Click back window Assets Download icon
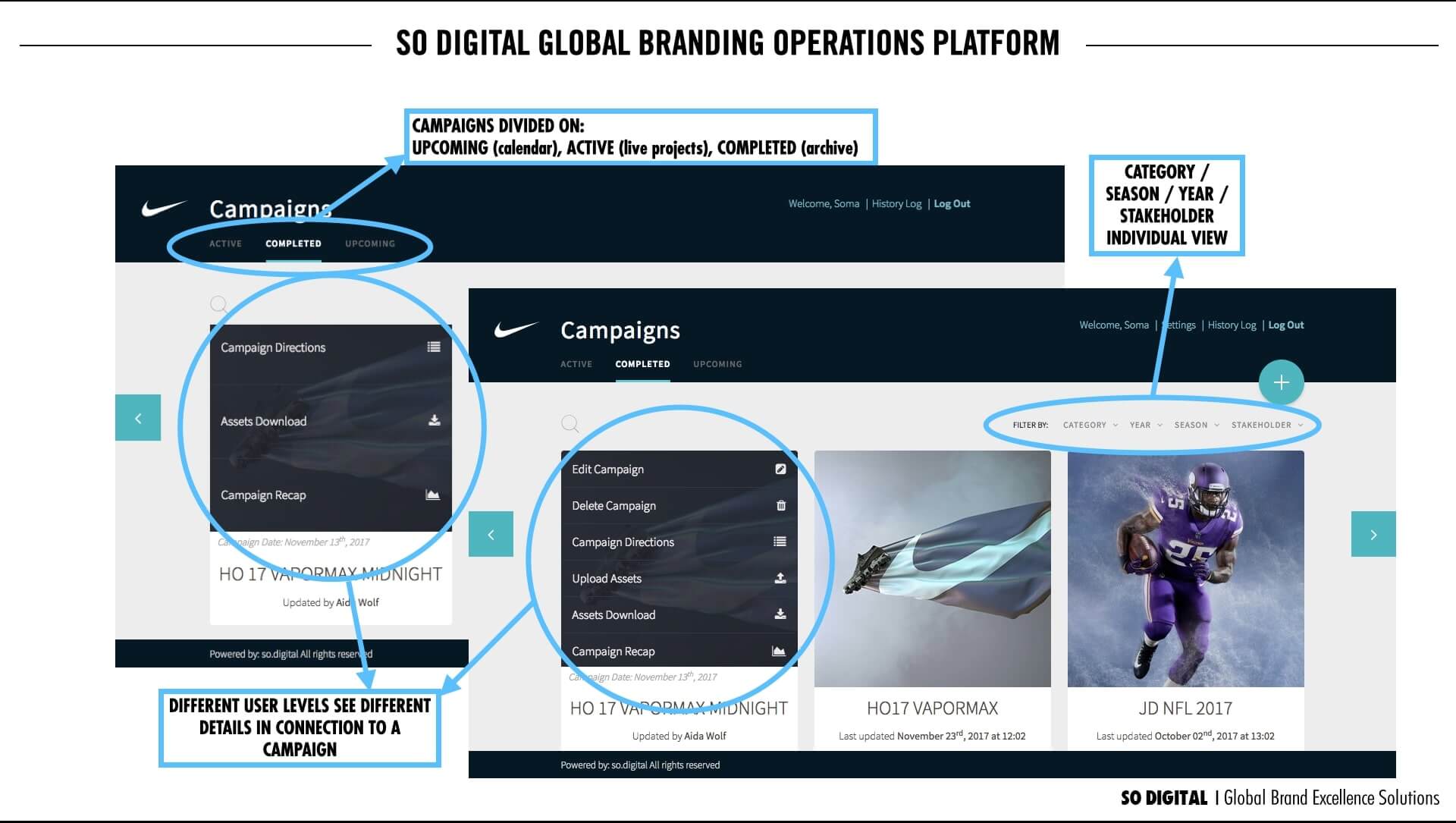The height and width of the screenshot is (823, 1456). coord(435,420)
